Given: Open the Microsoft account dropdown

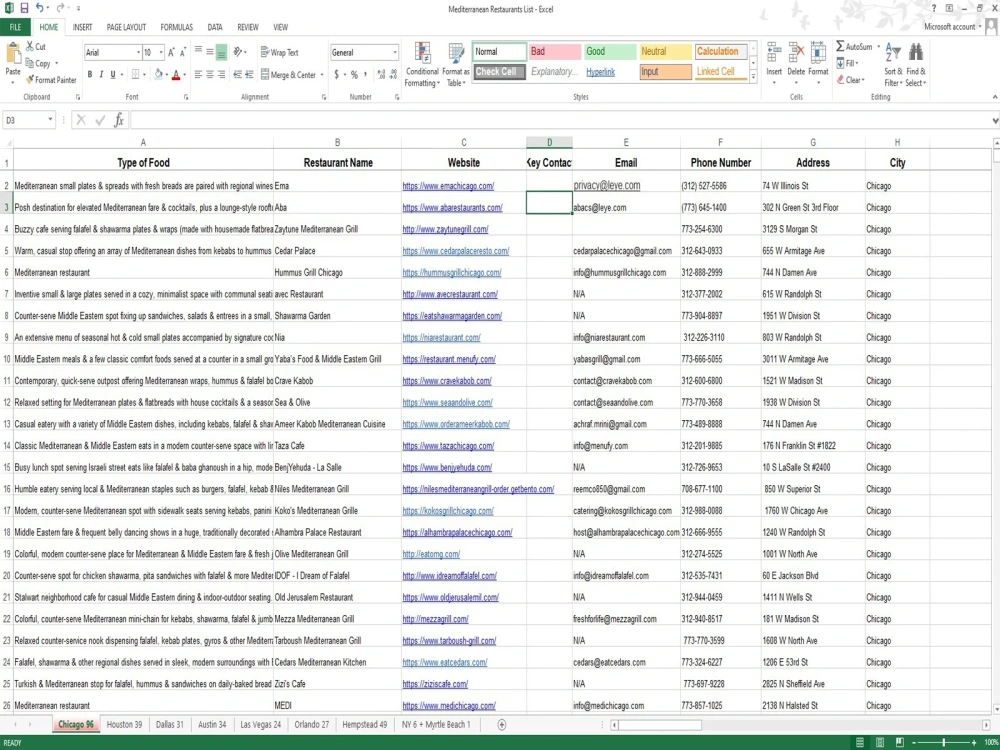Looking at the screenshot, I should click(x=953, y=27).
